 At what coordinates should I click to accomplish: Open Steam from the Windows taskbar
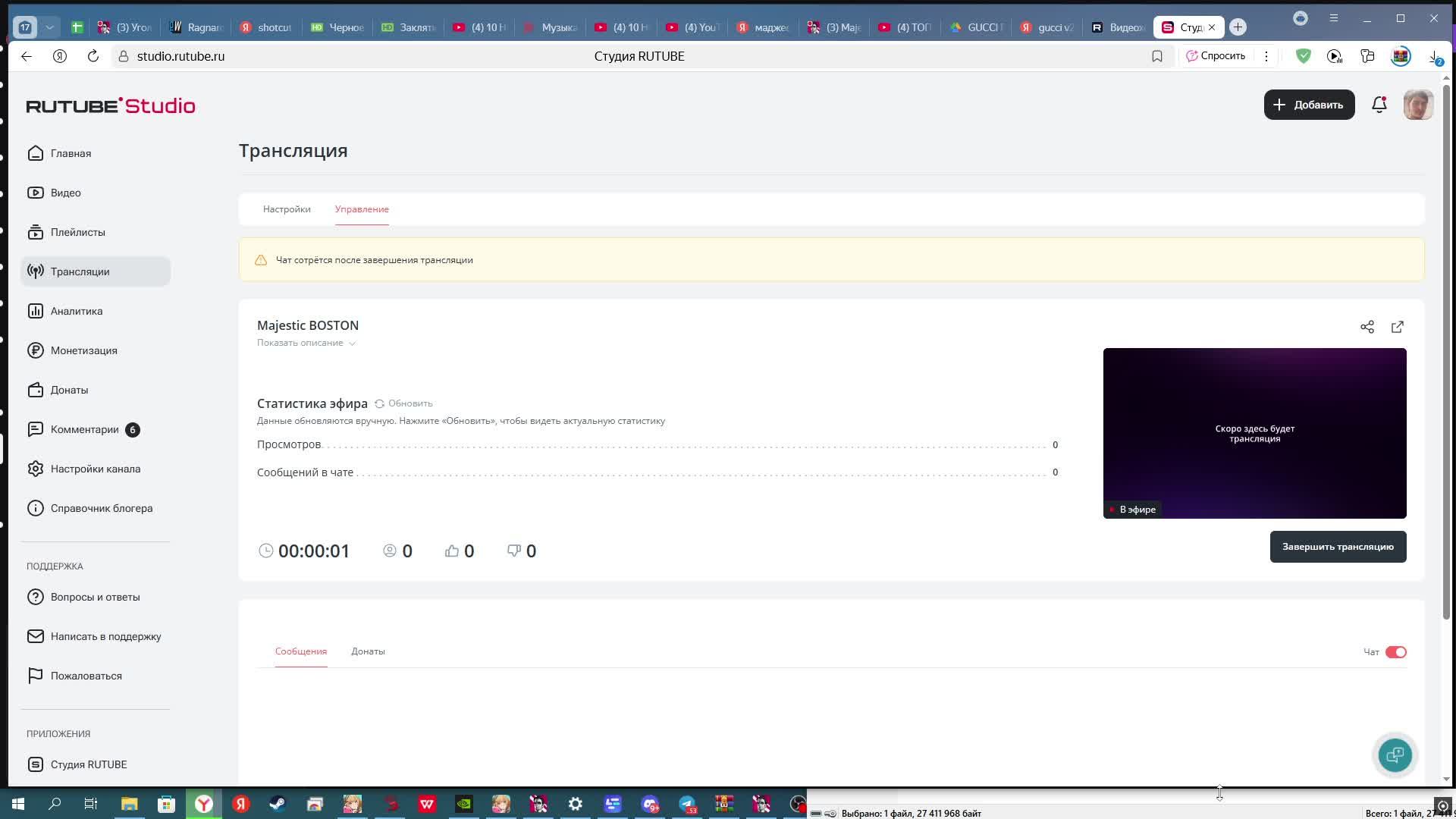click(x=278, y=804)
